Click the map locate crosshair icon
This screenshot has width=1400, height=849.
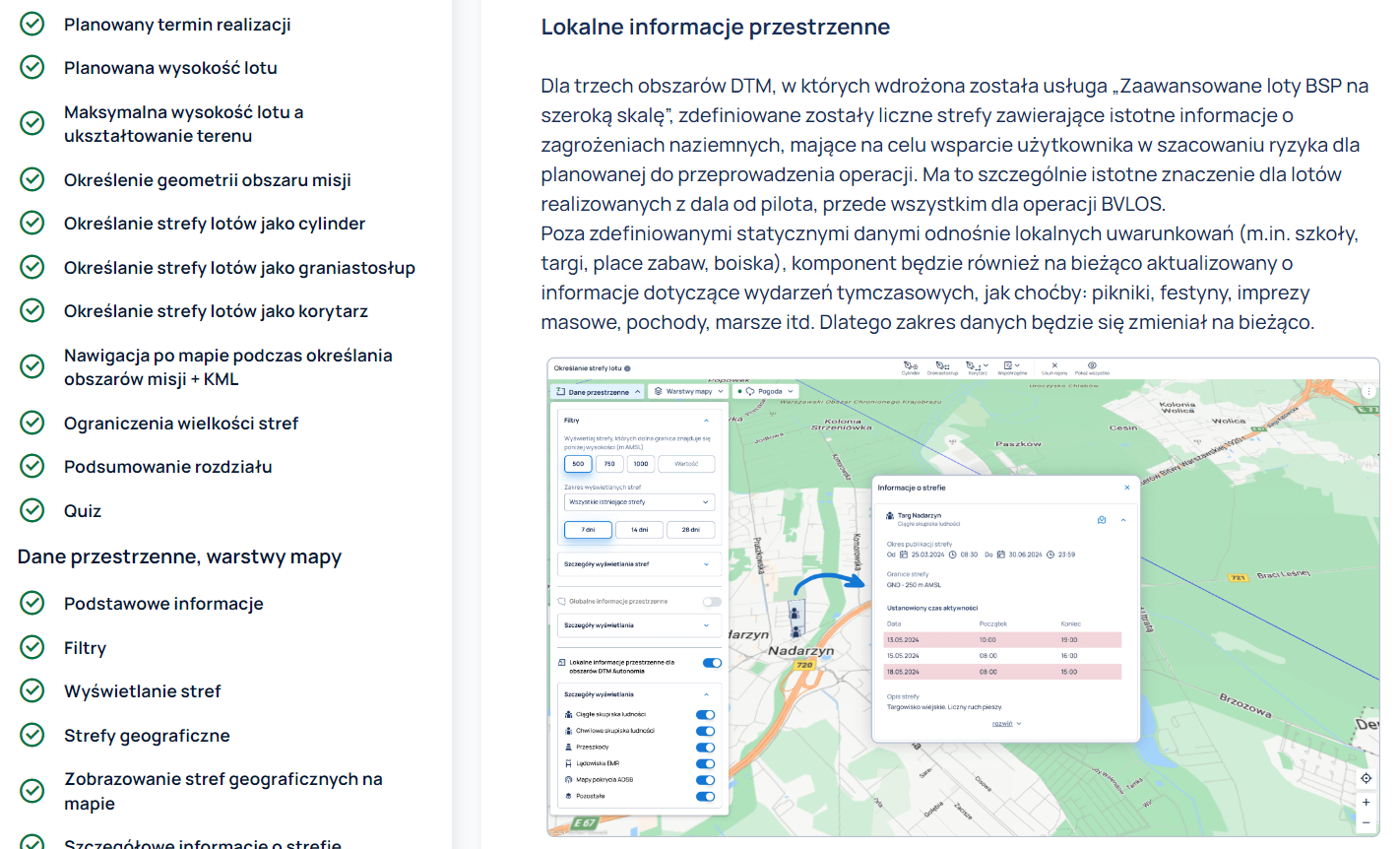[x=1367, y=778]
